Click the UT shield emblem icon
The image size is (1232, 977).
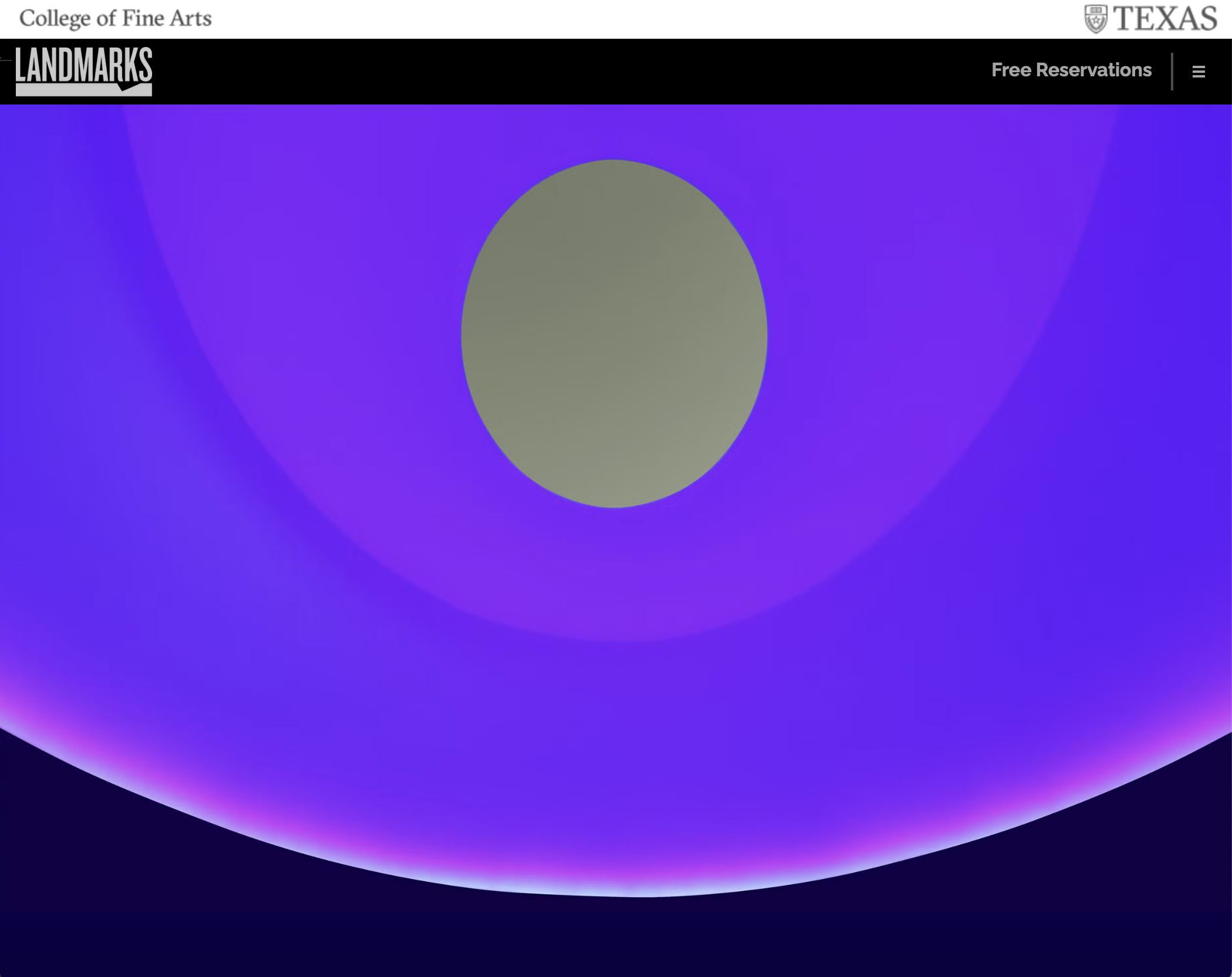[x=1096, y=19]
